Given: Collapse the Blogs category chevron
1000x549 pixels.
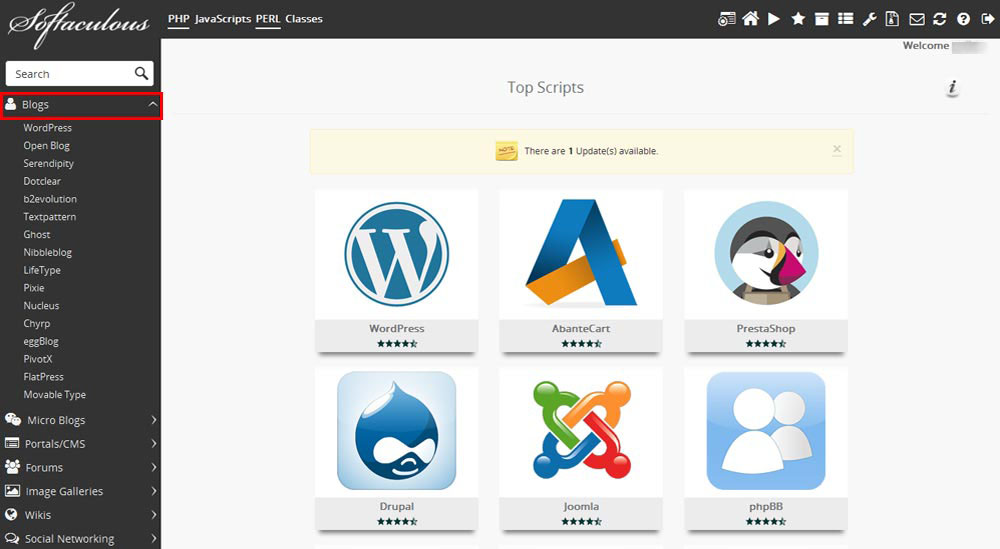Looking at the screenshot, I should (153, 104).
